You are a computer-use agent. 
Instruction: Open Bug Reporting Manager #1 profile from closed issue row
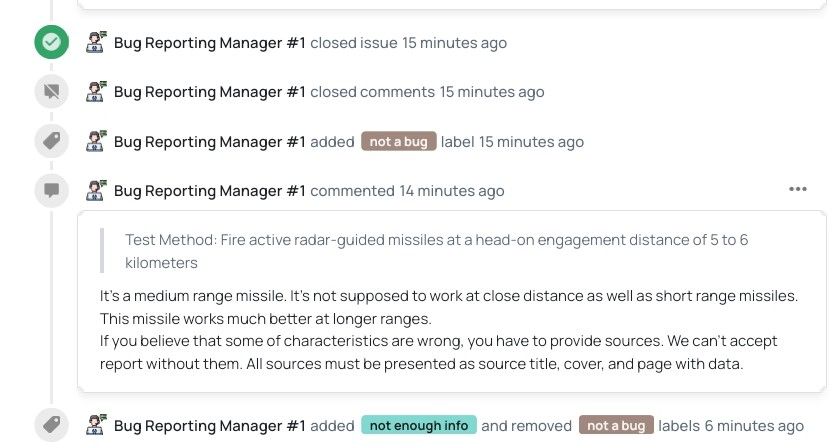[210, 43]
